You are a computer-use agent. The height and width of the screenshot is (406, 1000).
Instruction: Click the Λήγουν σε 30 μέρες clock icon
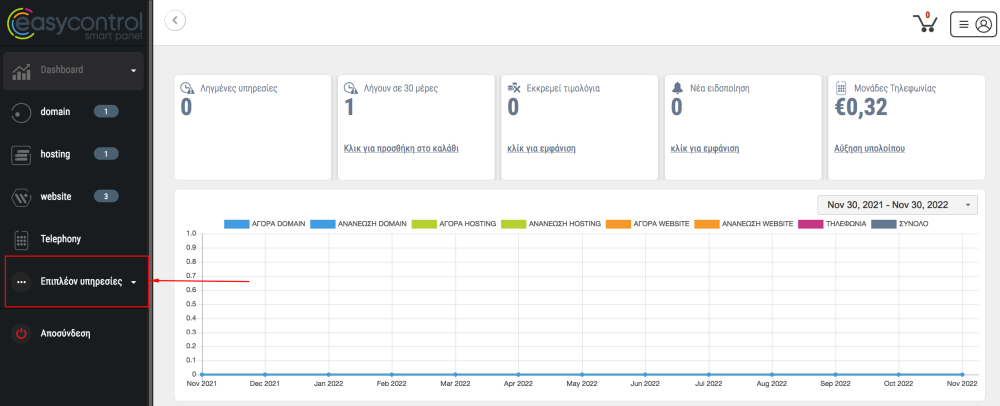(x=351, y=89)
